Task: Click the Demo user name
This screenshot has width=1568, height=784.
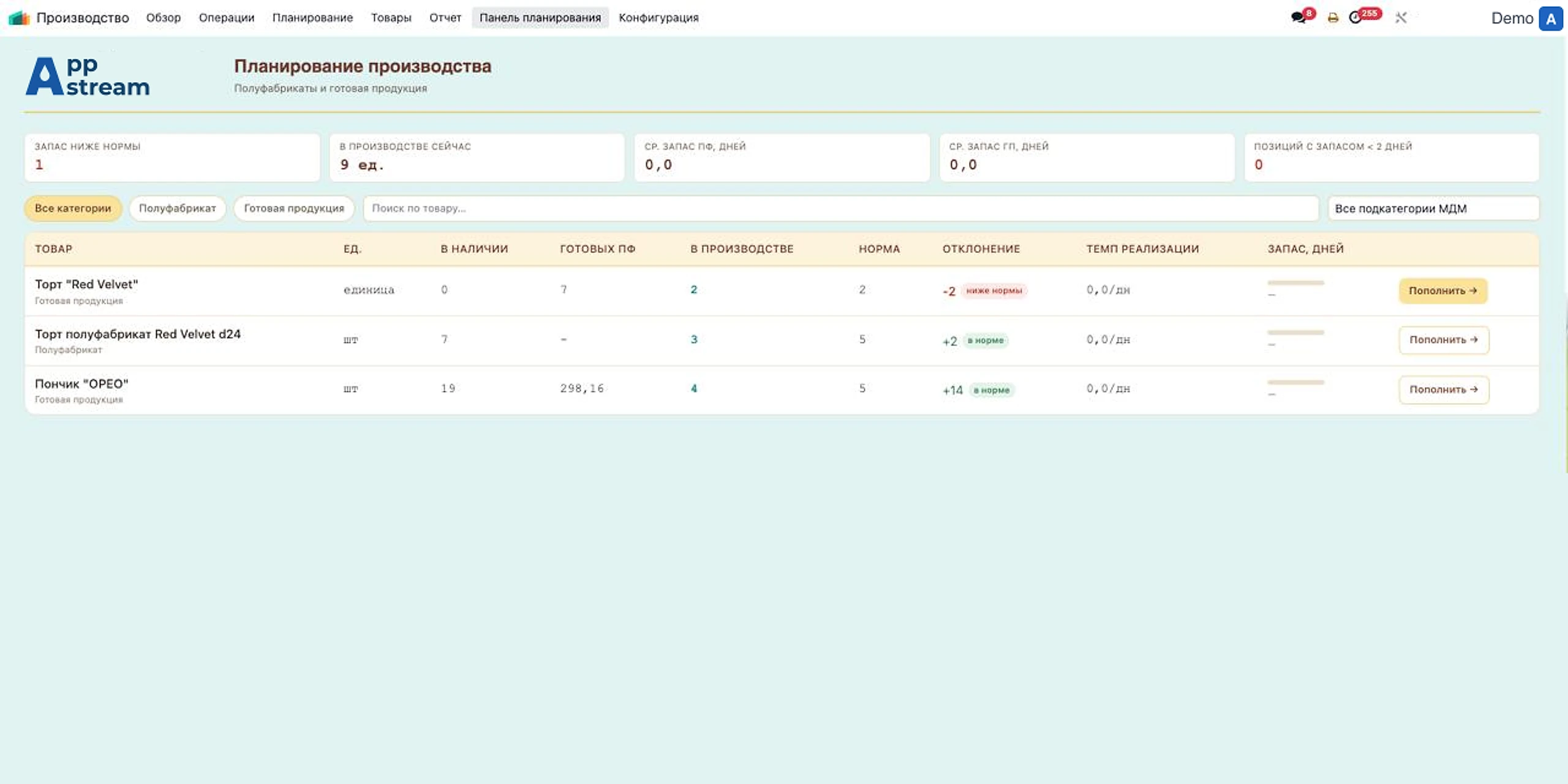Action: [x=1512, y=18]
